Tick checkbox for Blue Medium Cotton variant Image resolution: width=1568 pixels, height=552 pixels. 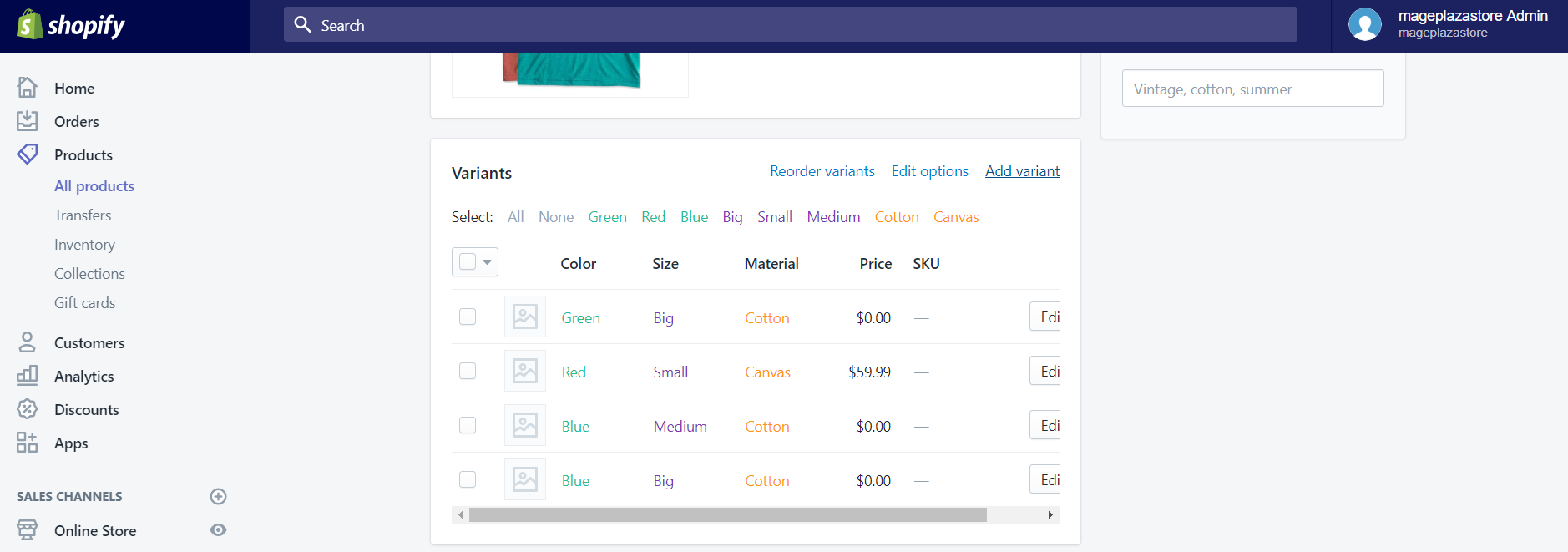coord(468,425)
